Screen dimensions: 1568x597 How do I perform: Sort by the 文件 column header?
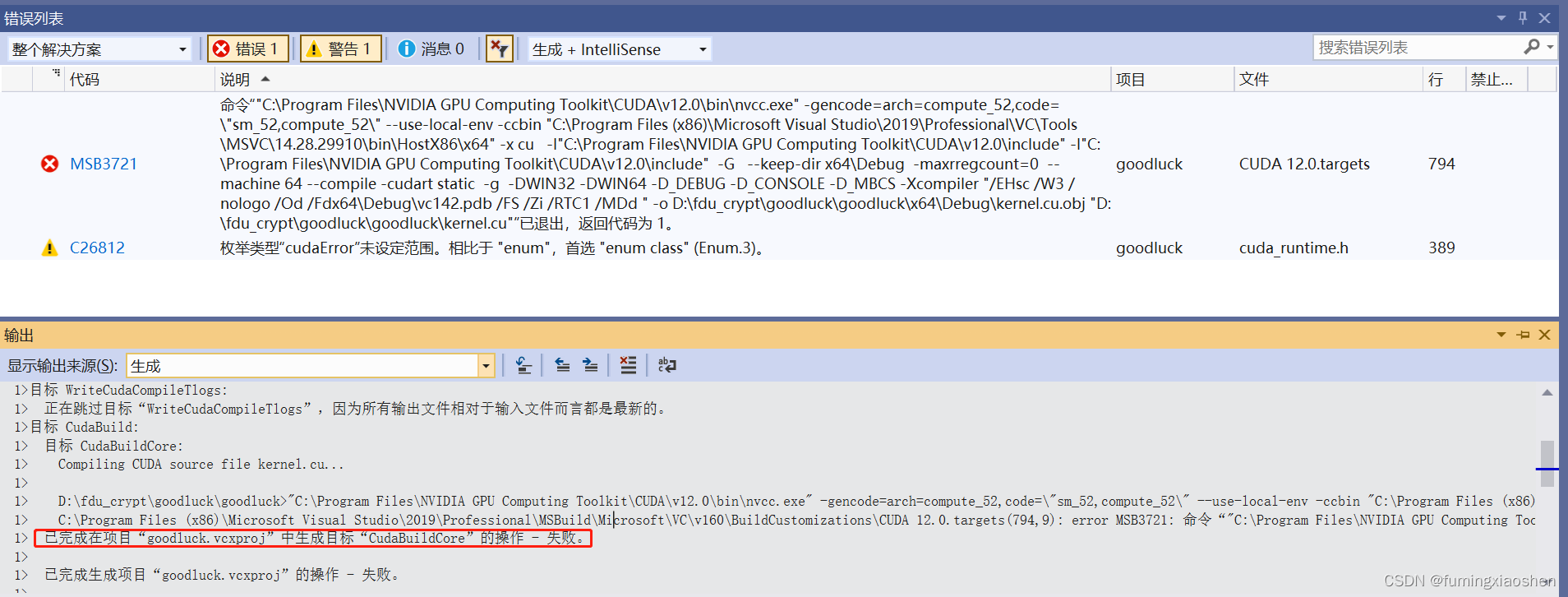click(1328, 79)
